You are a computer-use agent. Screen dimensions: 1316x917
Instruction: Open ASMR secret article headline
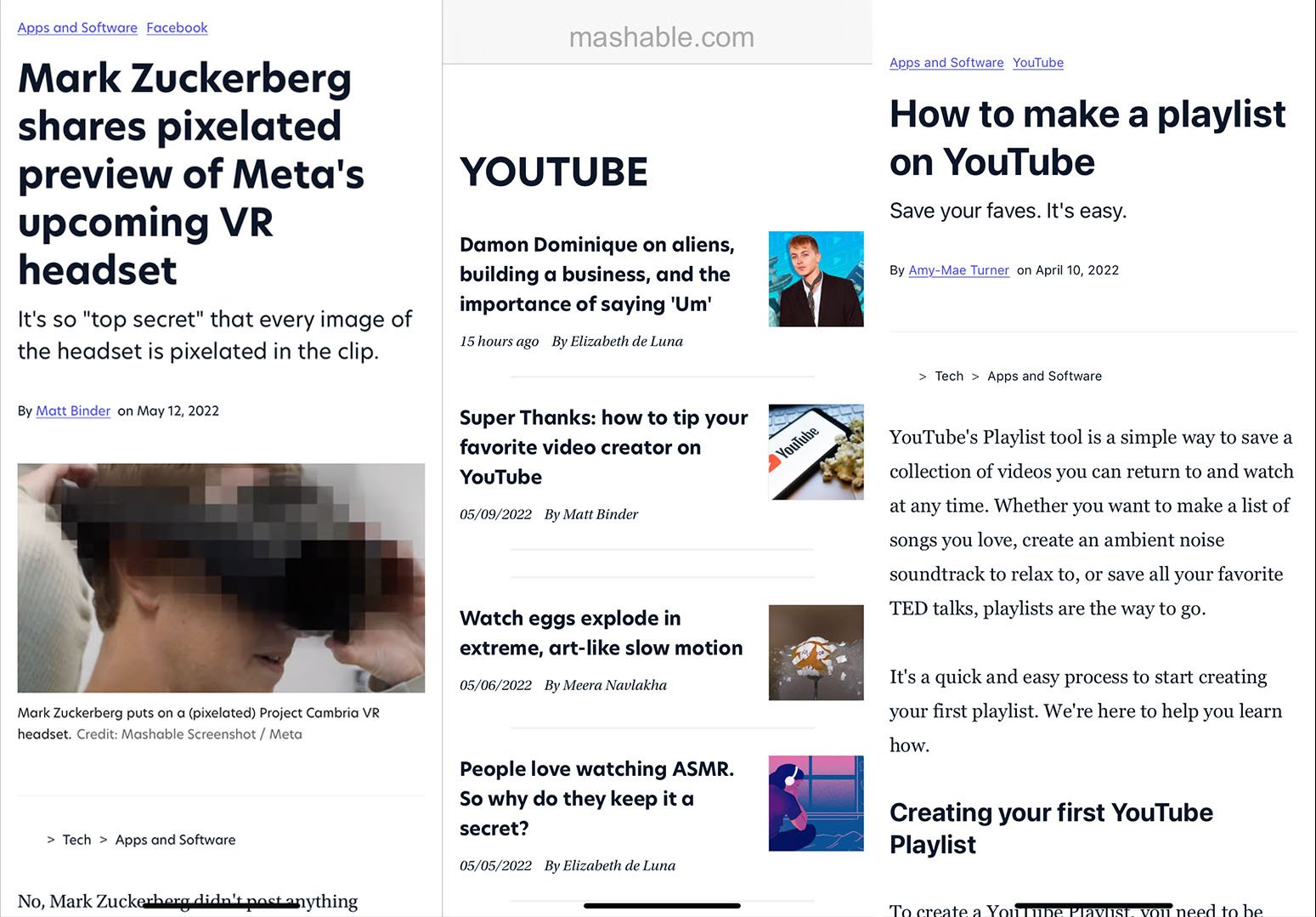596,798
